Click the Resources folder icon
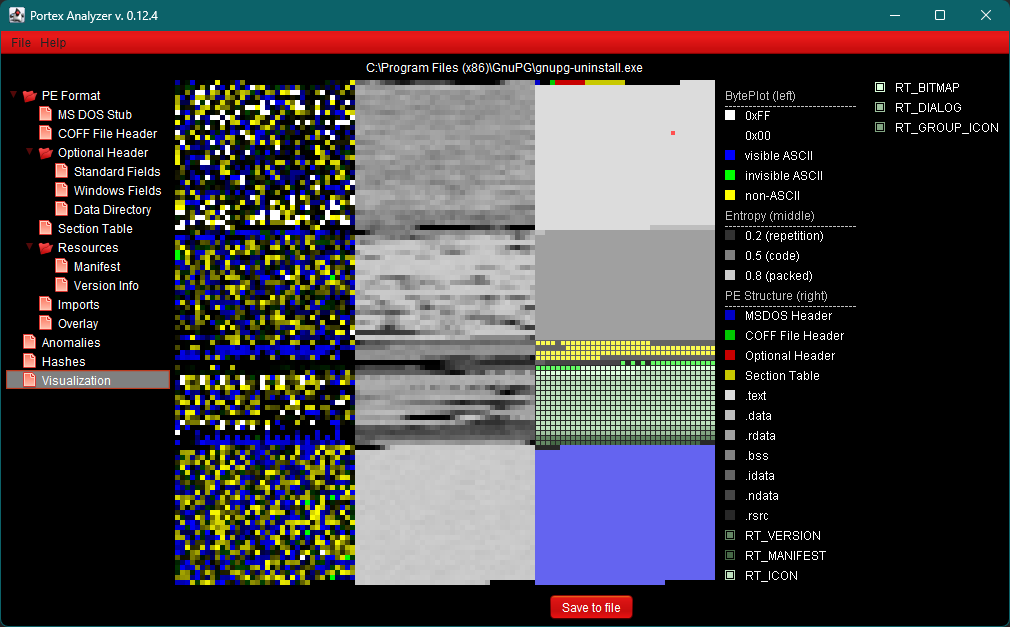This screenshot has height=627, width=1010. pyautogui.click(x=44, y=247)
